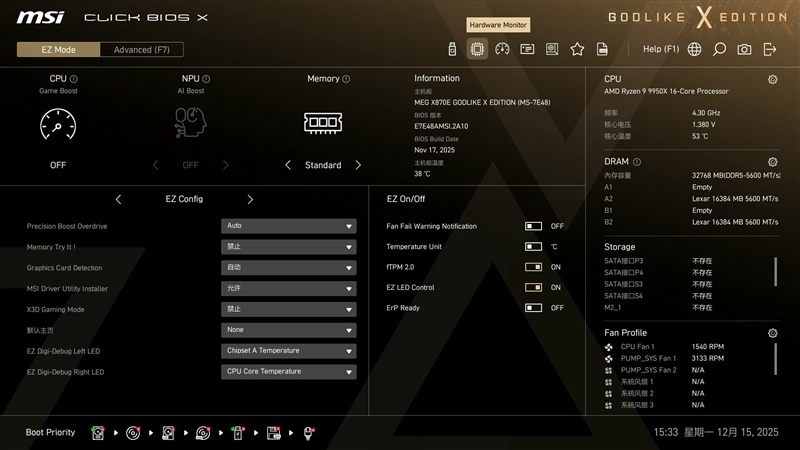The width and height of the screenshot is (800, 450).
Task: Click the 1.380 V core voltage value
Action: (704, 124)
